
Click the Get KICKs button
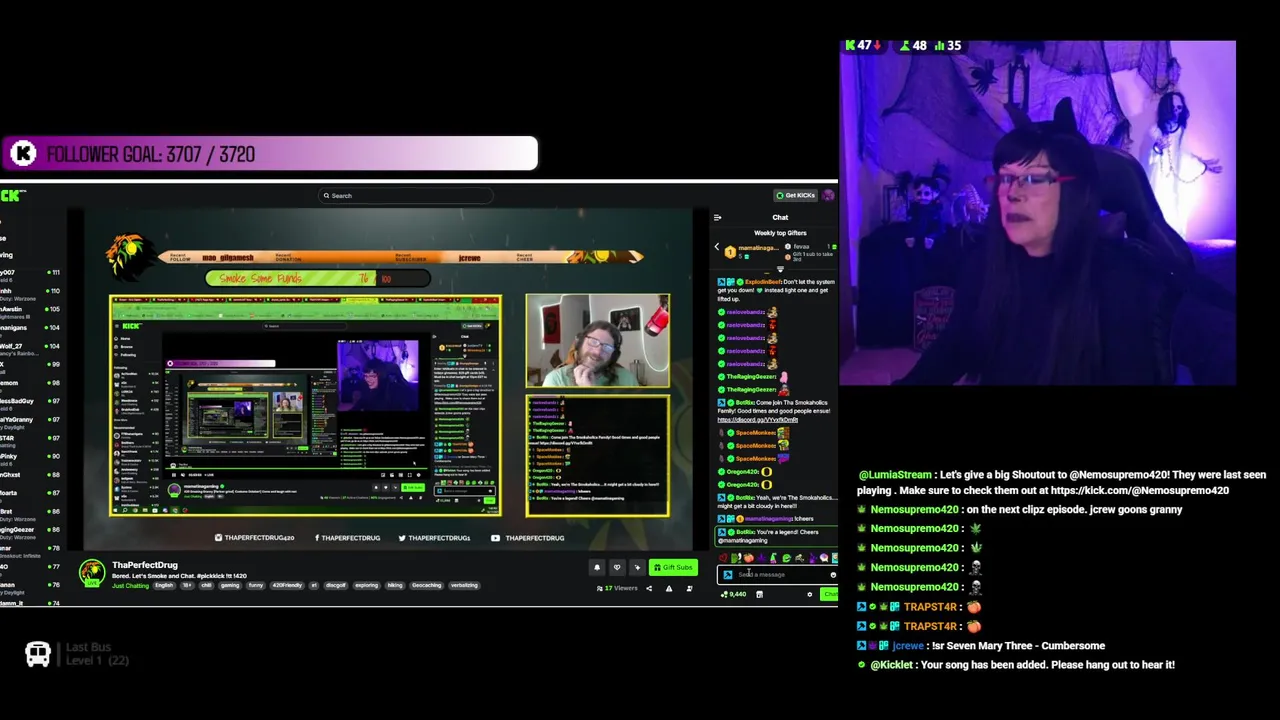796,195
